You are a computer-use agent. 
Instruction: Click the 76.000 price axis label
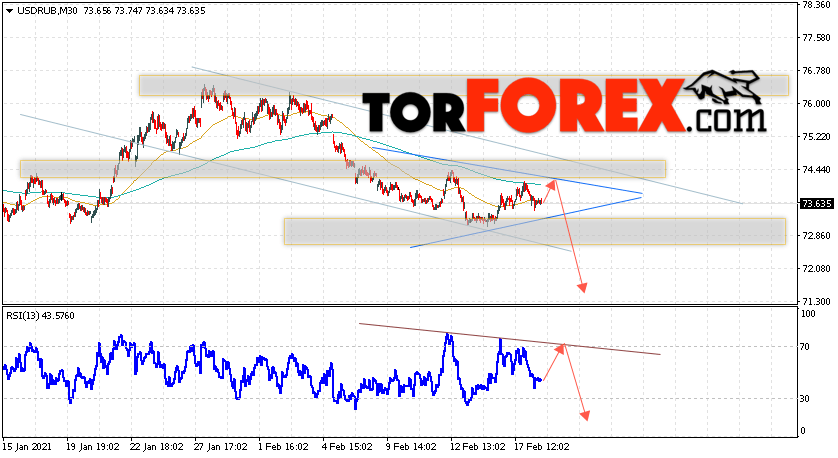(x=816, y=104)
